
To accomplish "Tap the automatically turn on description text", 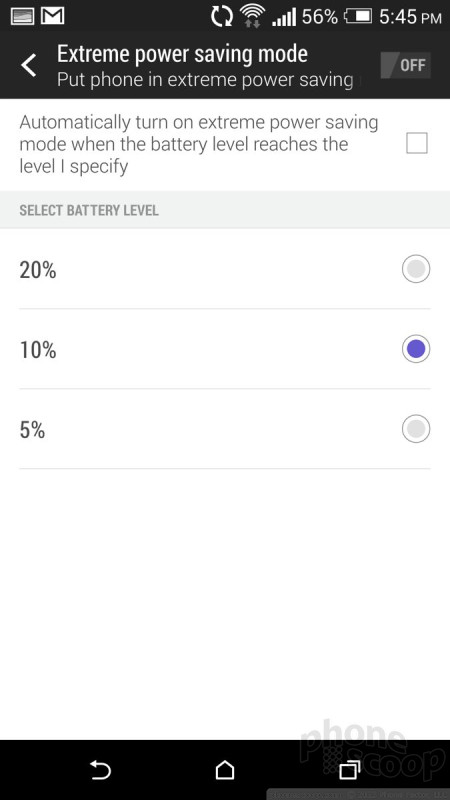I will [x=199, y=144].
